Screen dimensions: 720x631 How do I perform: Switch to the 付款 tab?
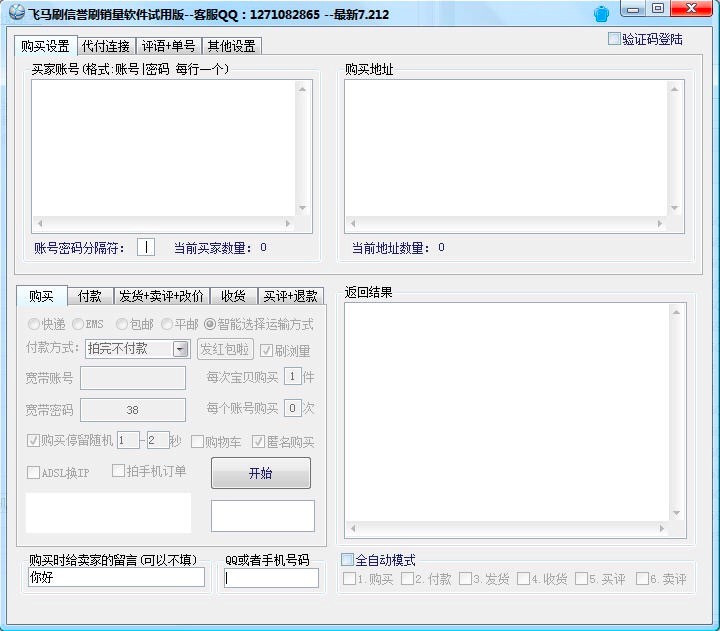90,296
